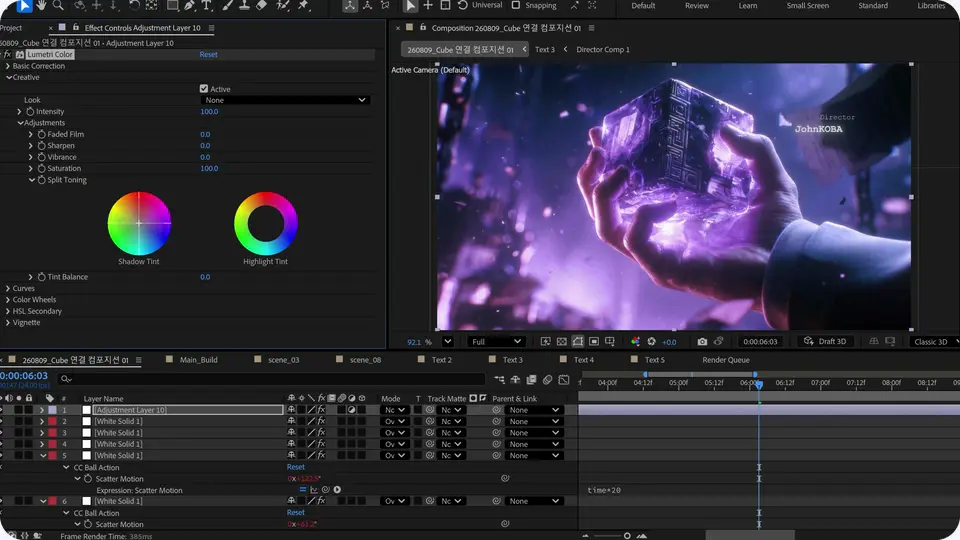Image resolution: width=960 pixels, height=540 pixels.
Task: Click the show channel color icon
Action: (636, 342)
